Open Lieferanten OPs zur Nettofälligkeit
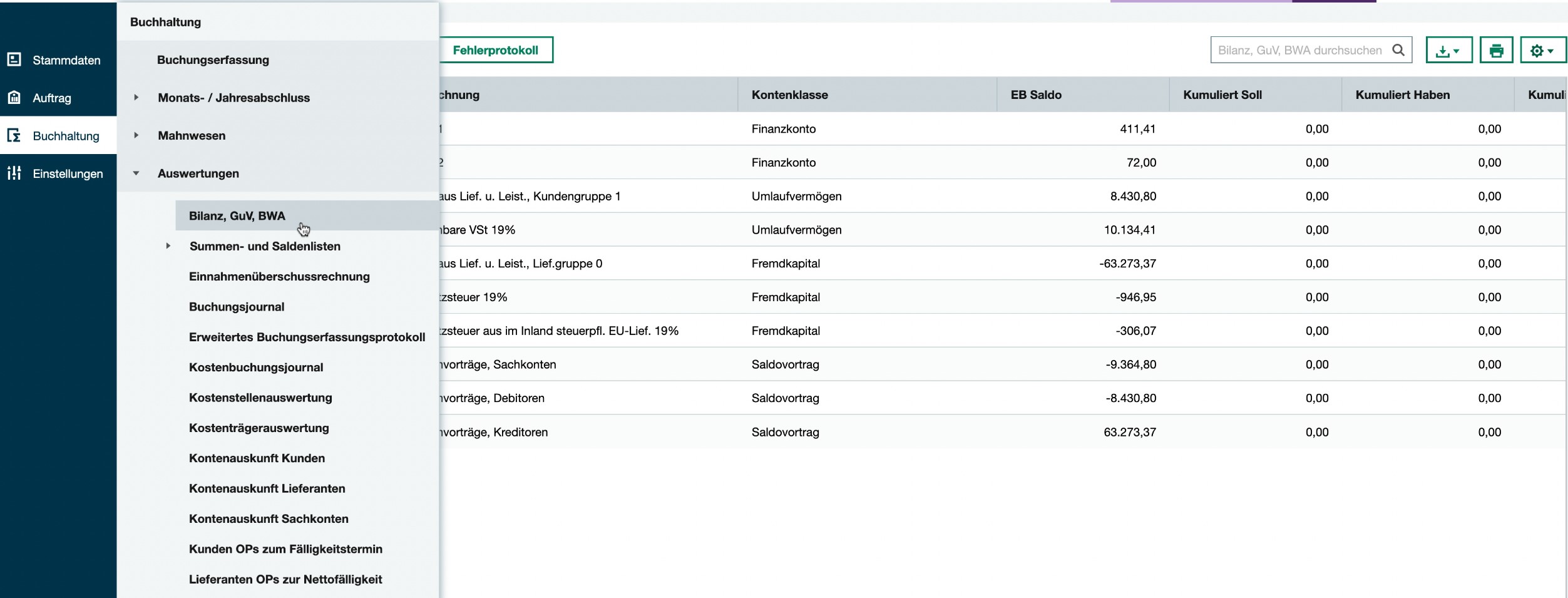The image size is (1568, 598). tap(285, 579)
